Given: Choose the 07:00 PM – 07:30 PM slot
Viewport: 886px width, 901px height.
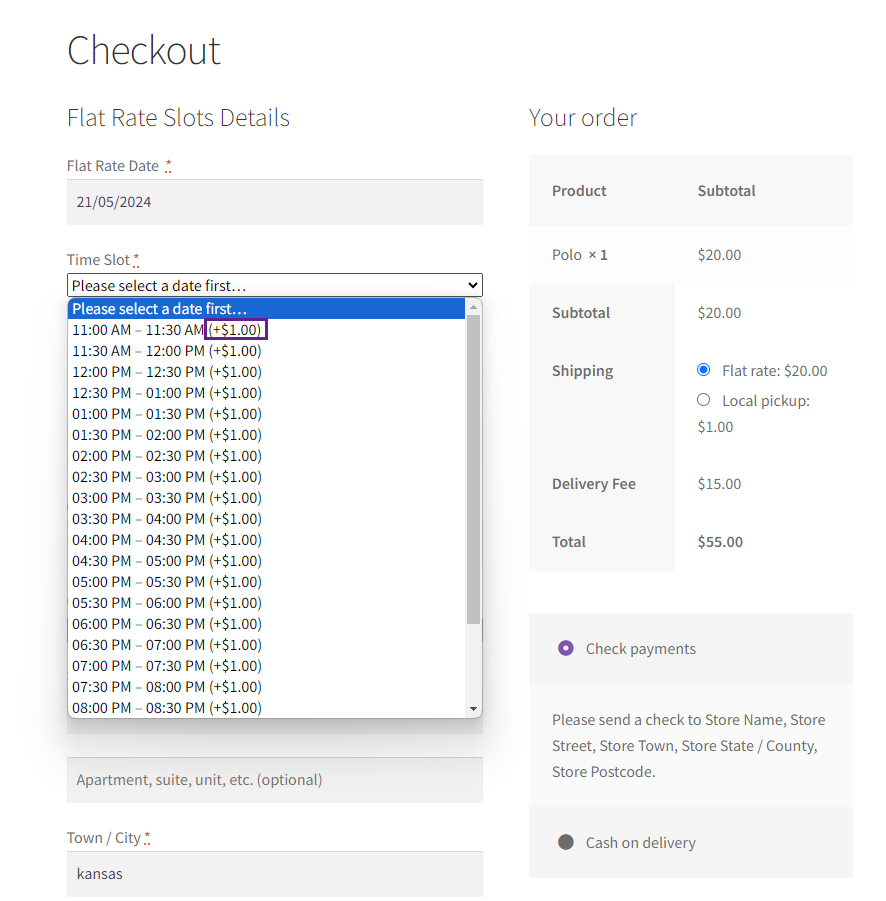Looking at the screenshot, I should pyautogui.click(x=267, y=666).
